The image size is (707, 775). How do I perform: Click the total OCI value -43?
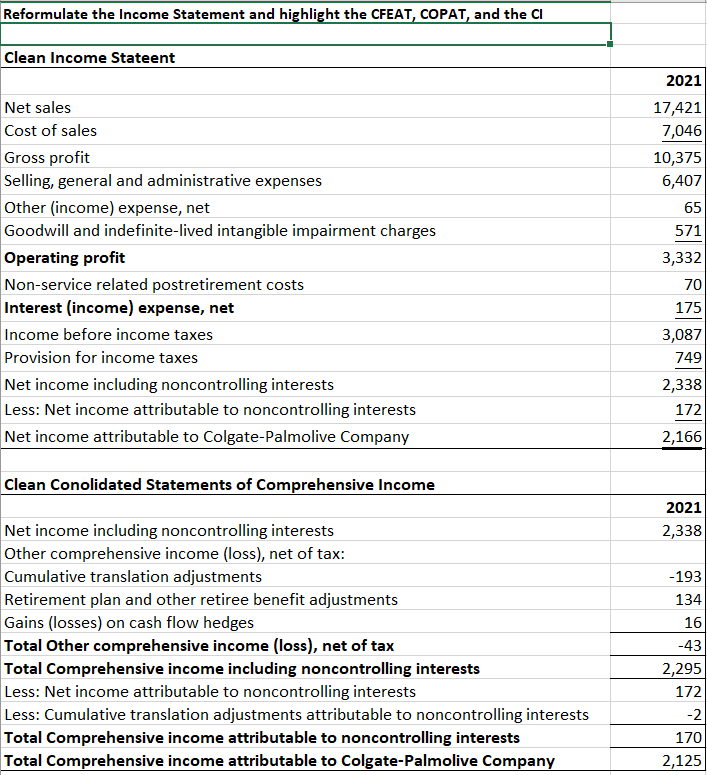658,646
